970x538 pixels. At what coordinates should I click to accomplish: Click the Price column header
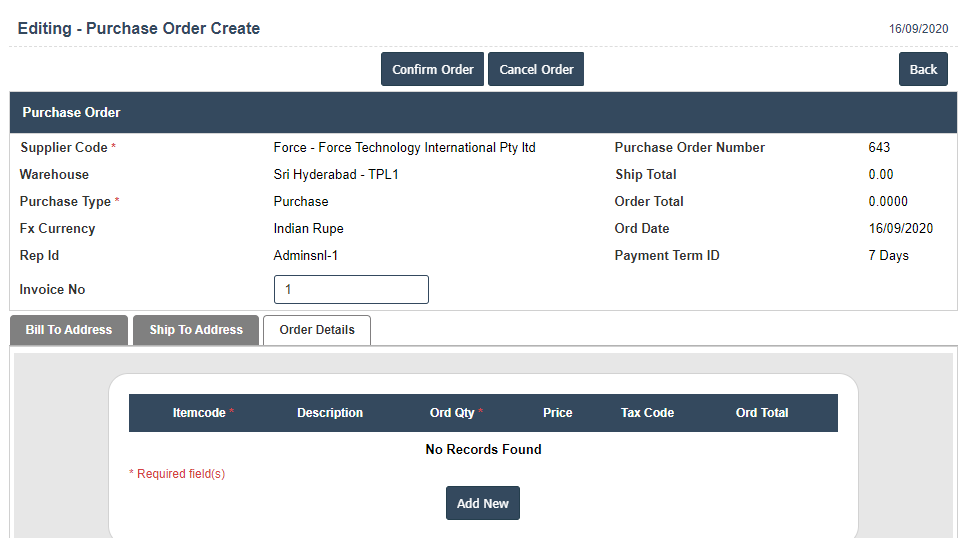coord(558,413)
